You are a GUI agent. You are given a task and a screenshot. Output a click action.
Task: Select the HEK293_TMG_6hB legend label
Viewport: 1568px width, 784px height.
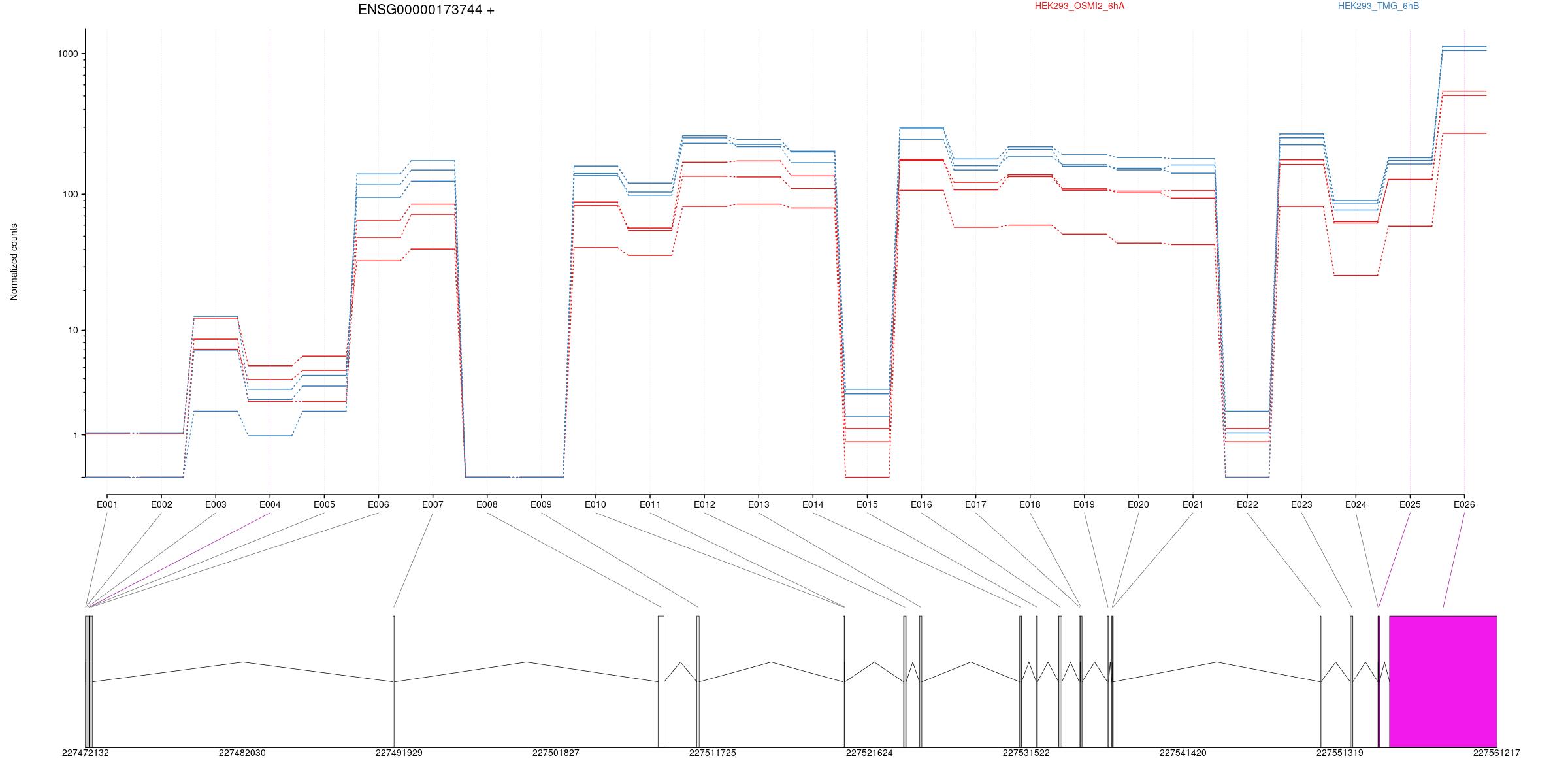pos(1379,6)
